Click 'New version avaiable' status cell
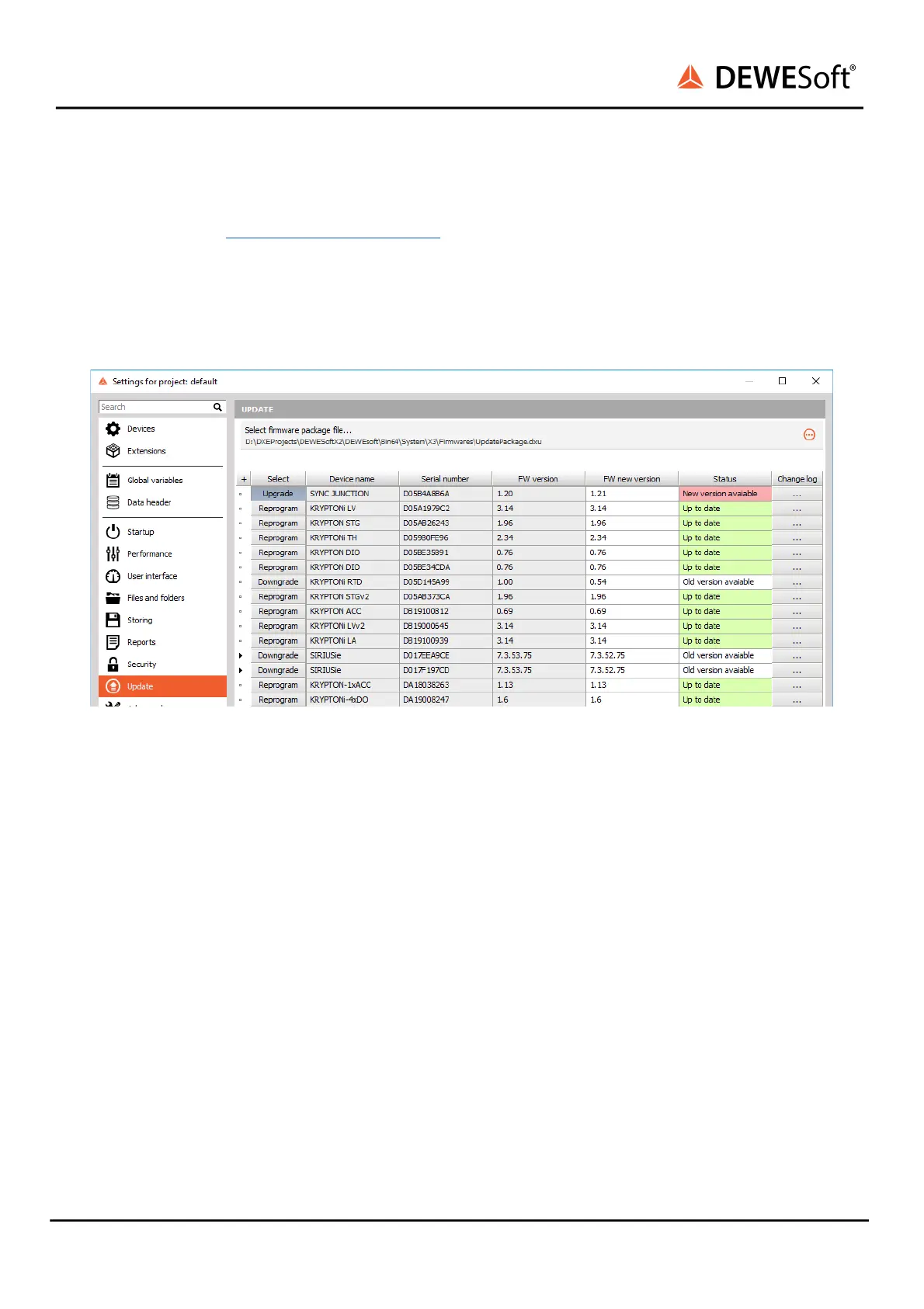The image size is (924, 1309). (725, 494)
